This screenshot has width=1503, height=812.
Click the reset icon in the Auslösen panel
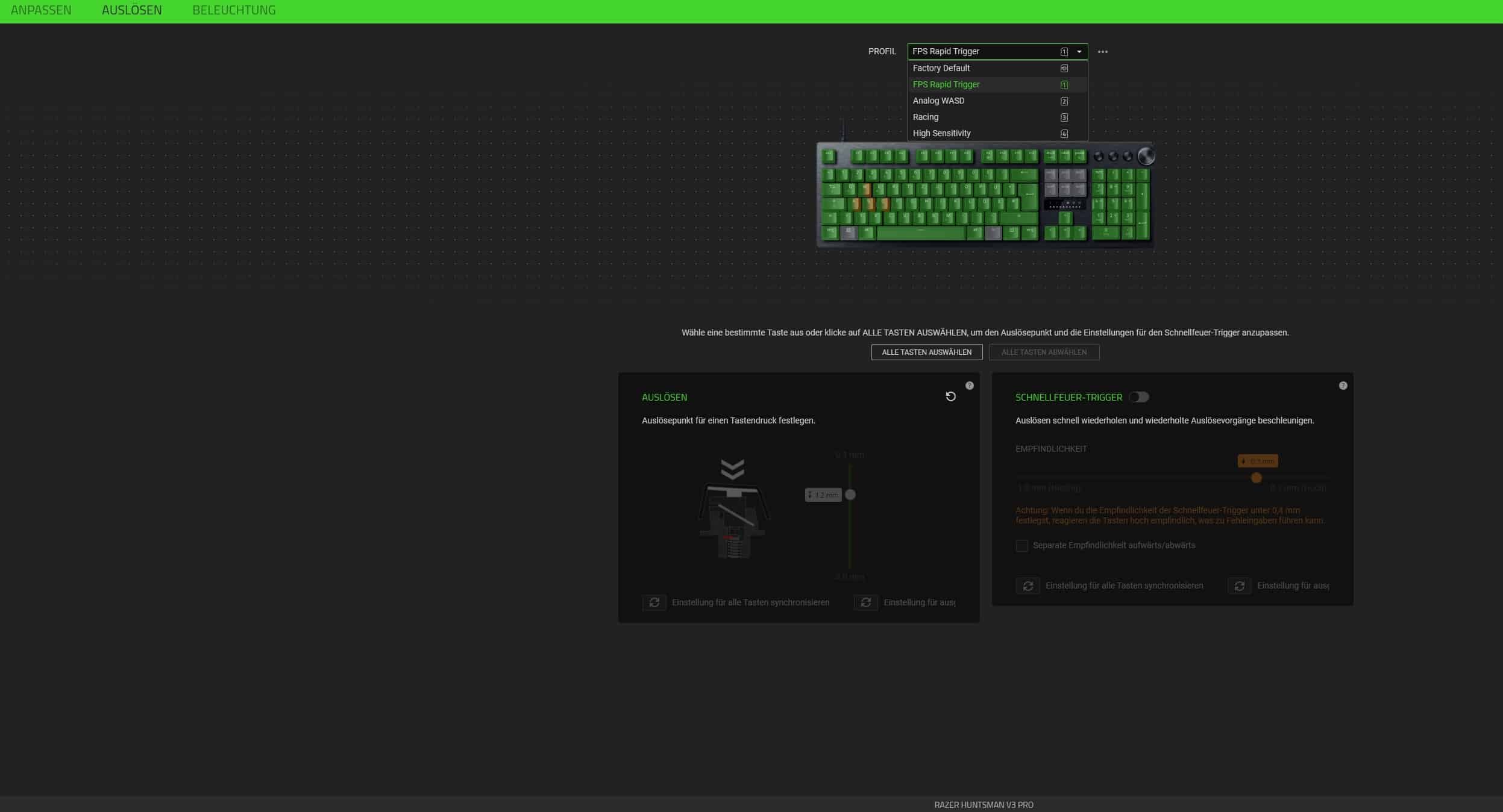click(x=950, y=396)
